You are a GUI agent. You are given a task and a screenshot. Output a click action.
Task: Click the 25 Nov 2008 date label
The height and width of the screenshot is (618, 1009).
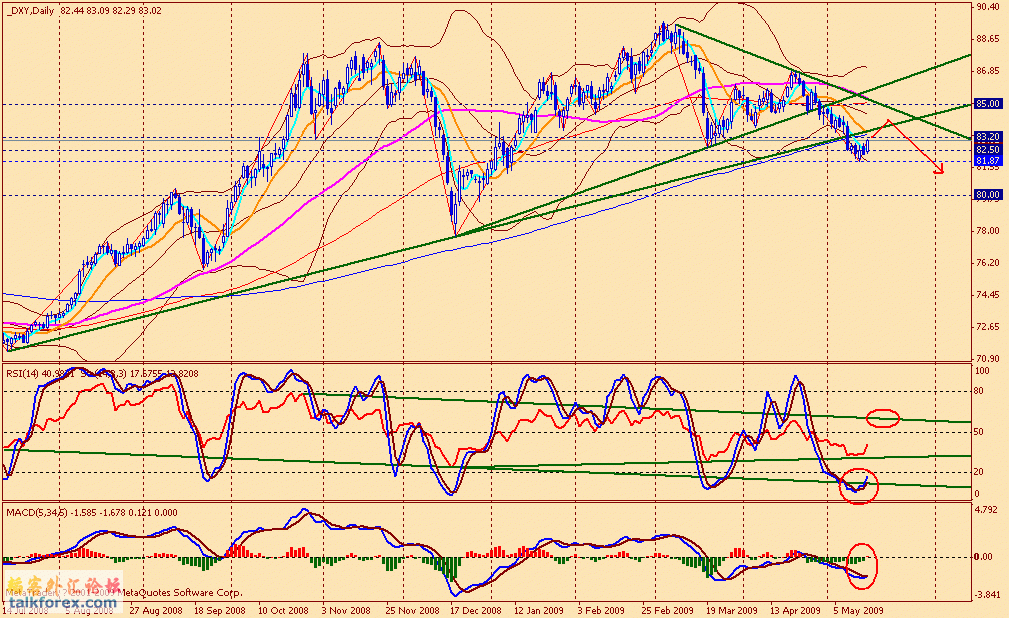pos(412,610)
